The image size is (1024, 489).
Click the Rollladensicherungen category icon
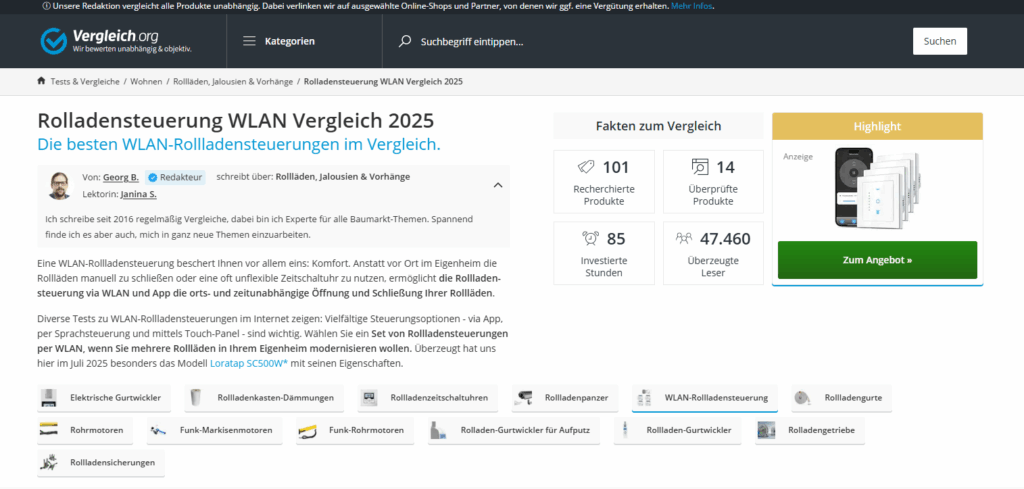[x=50, y=463]
